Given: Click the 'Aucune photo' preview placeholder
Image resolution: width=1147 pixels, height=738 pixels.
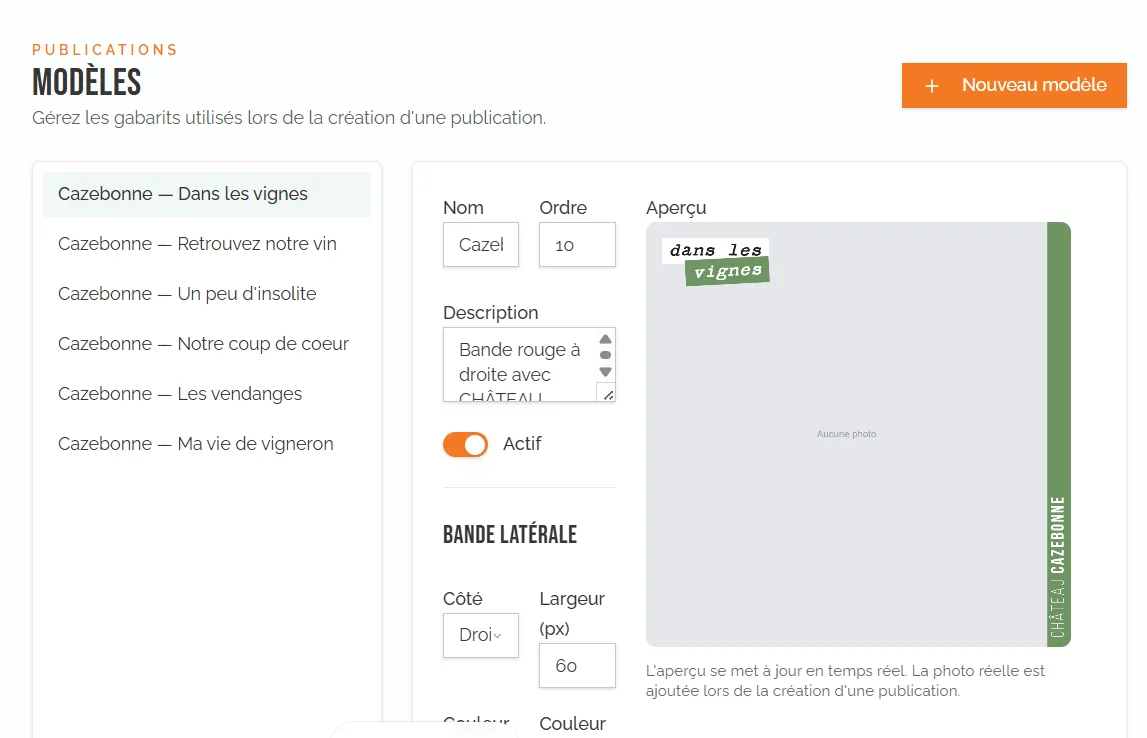Looking at the screenshot, I should [846, 434].
